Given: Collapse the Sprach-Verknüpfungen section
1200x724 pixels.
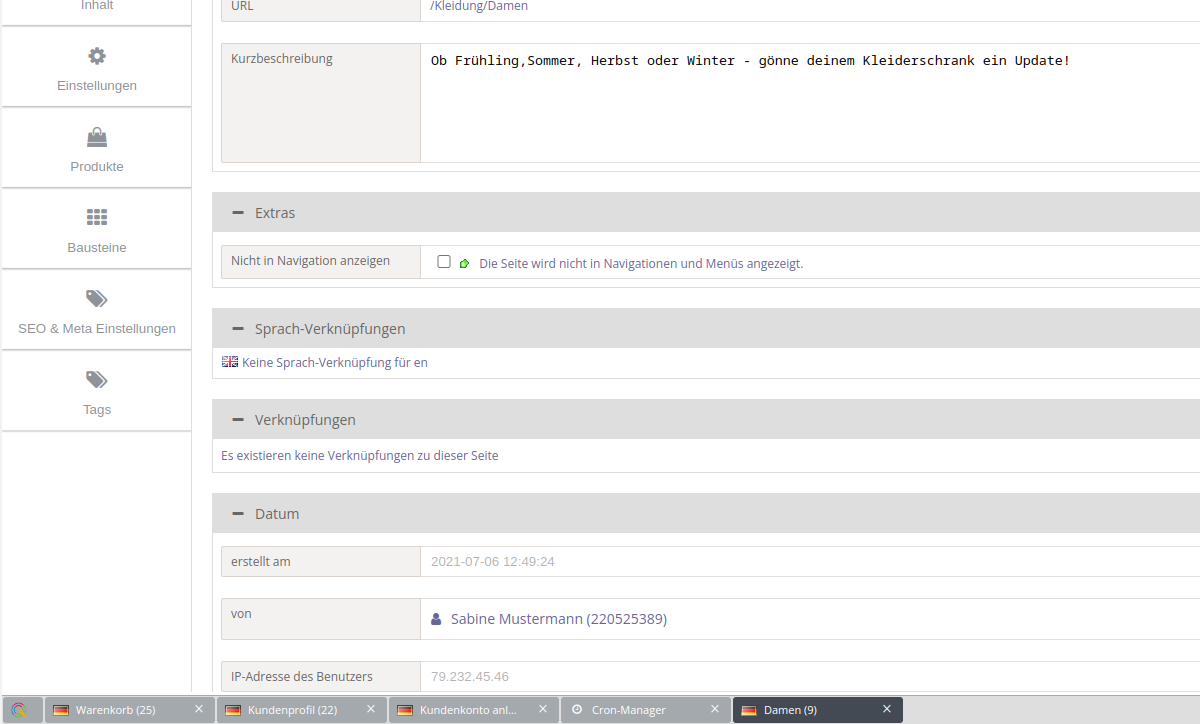Looking at the screenshot, I should pos(238,329).
